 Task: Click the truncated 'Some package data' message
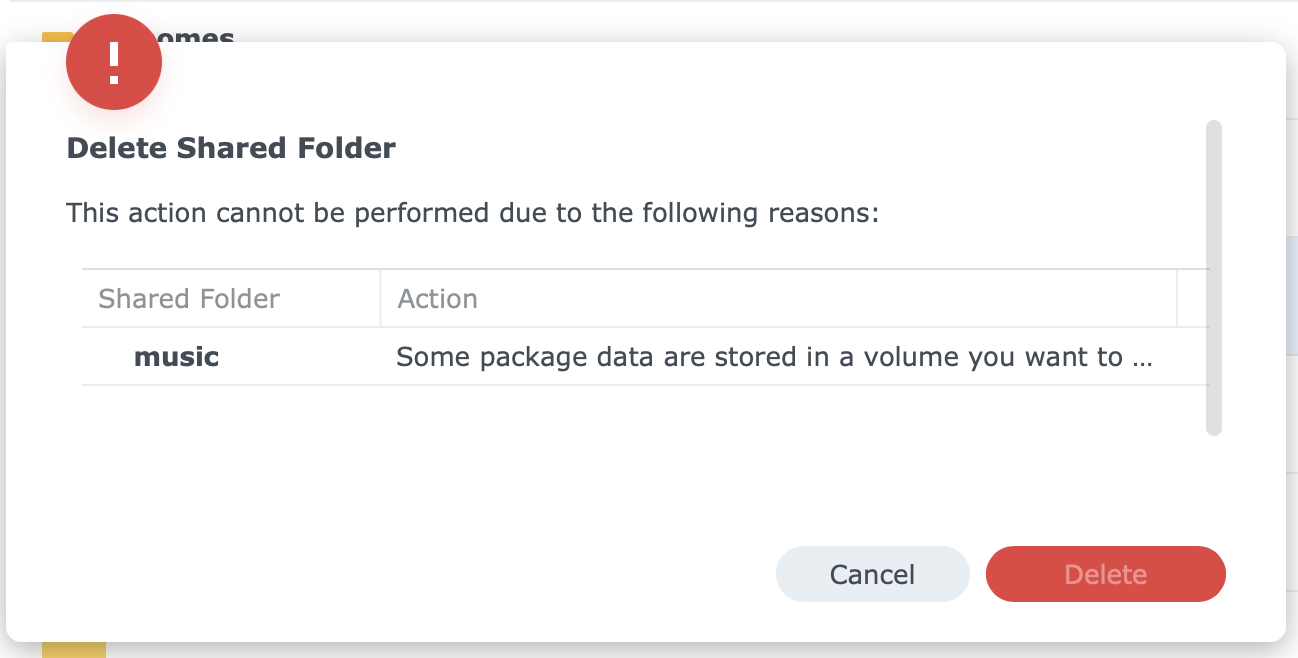click(x=774, y=357)
